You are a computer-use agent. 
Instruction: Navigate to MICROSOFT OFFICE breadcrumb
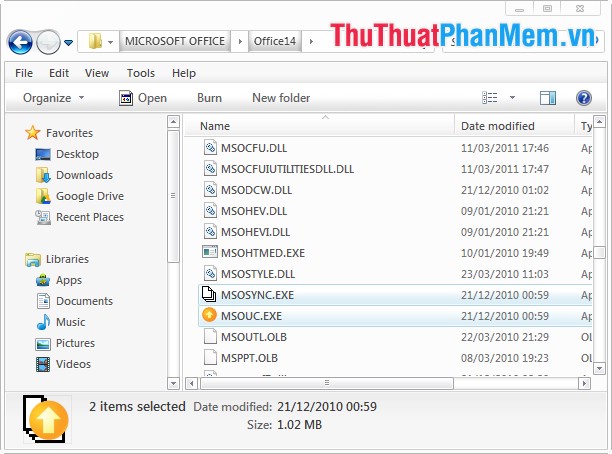coord(174,41)
